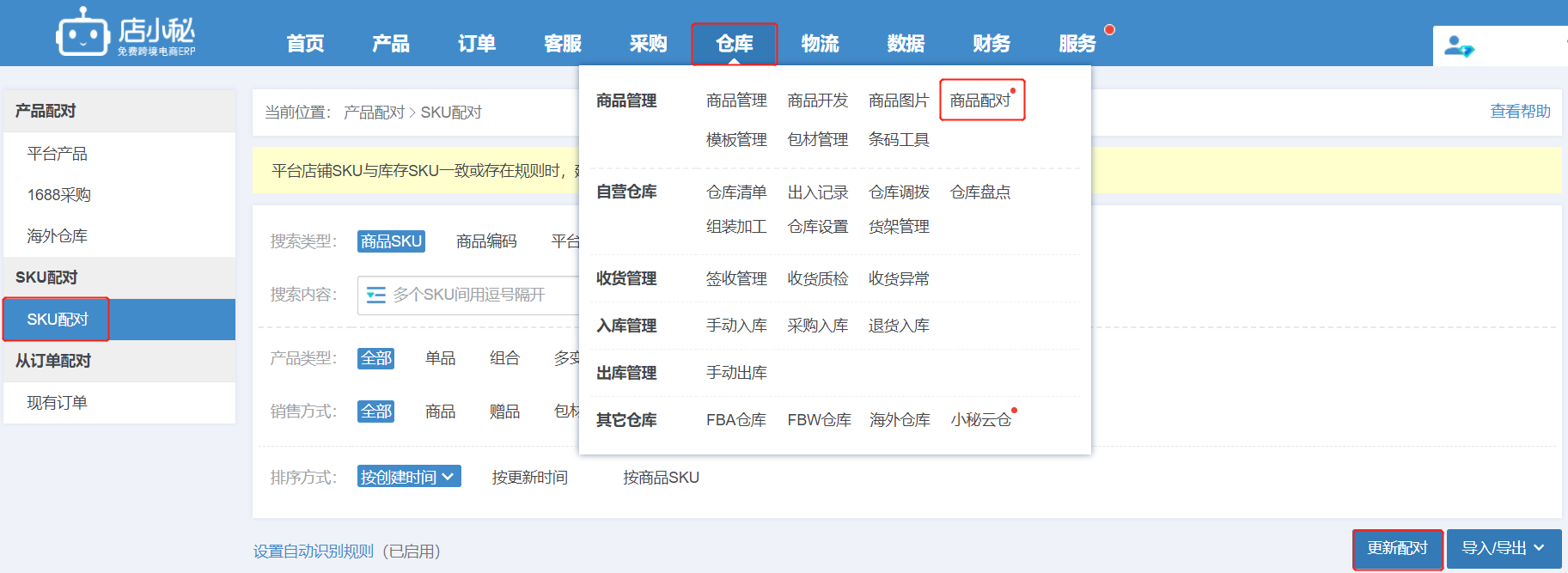Open 货架管理 from dropdown
The width and height of the screenshot is (1568, 573).
pyautogui.click(x=899, y=227)
